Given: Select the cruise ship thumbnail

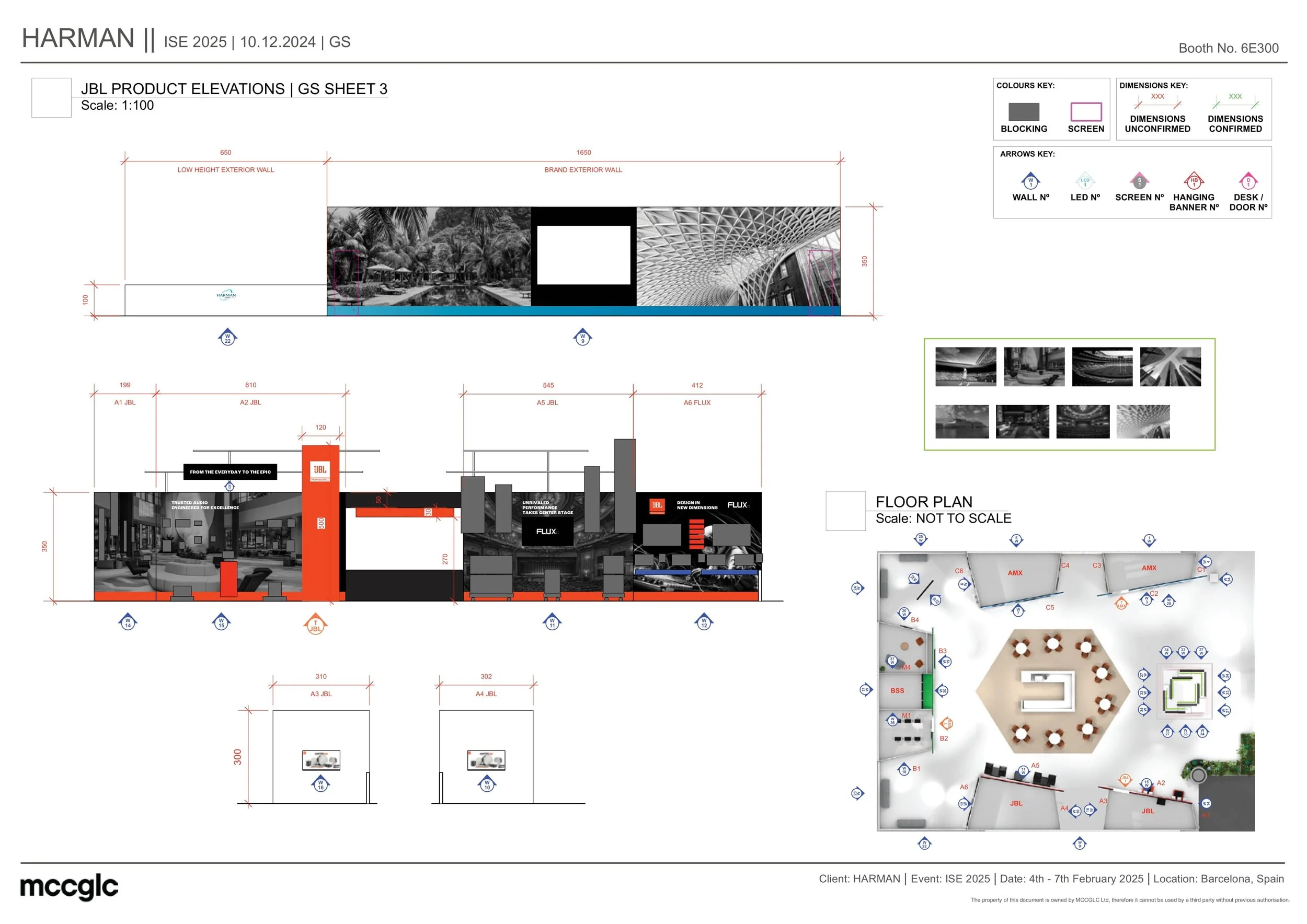Looking at the screenshot, I should click(x=962, y=422).
